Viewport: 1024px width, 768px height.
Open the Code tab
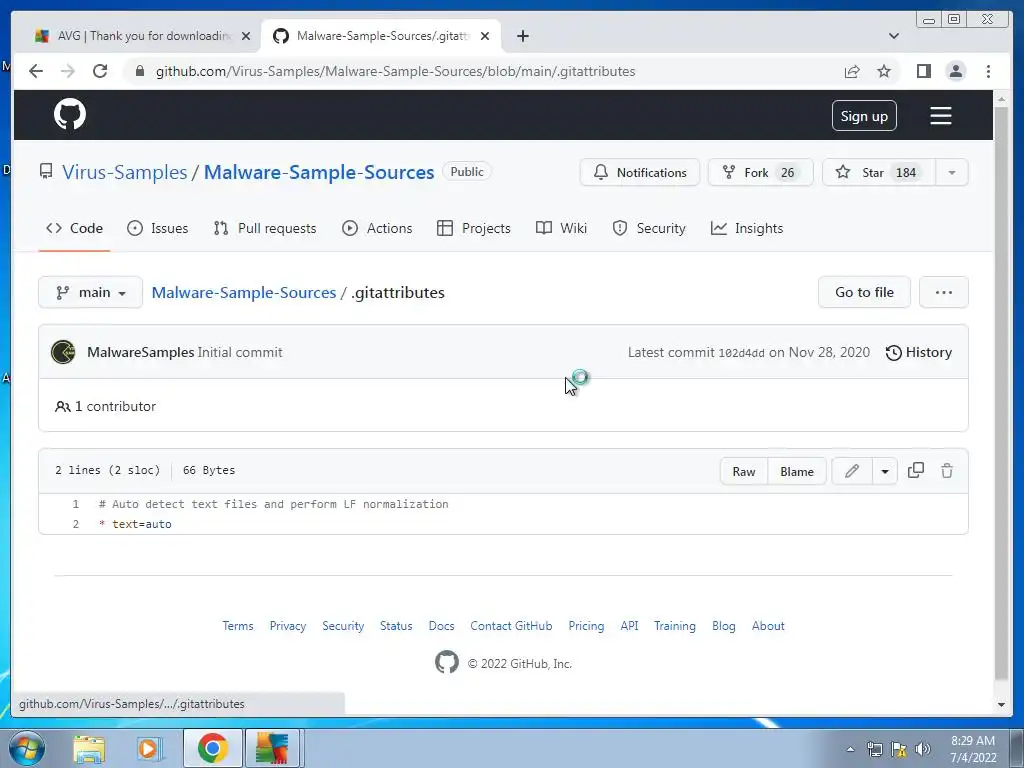pos(74,228)
